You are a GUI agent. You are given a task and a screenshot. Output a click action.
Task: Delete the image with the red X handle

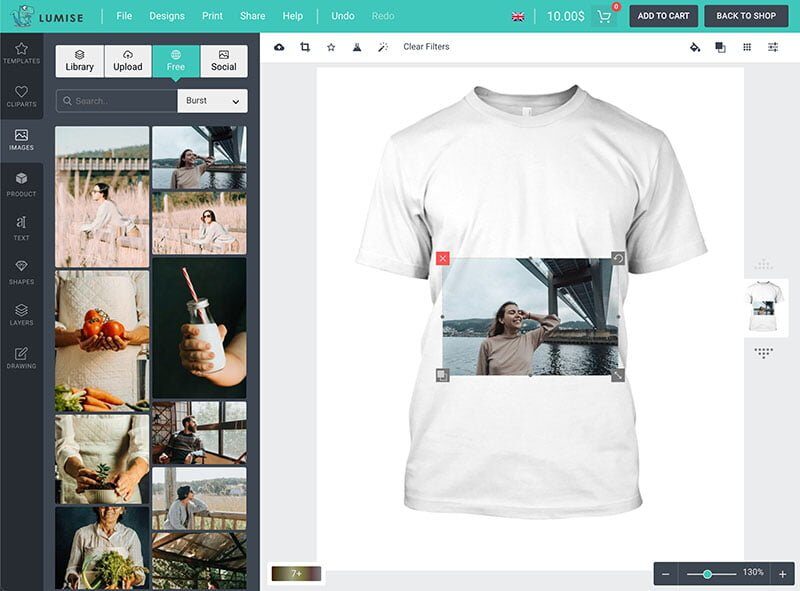443,258
